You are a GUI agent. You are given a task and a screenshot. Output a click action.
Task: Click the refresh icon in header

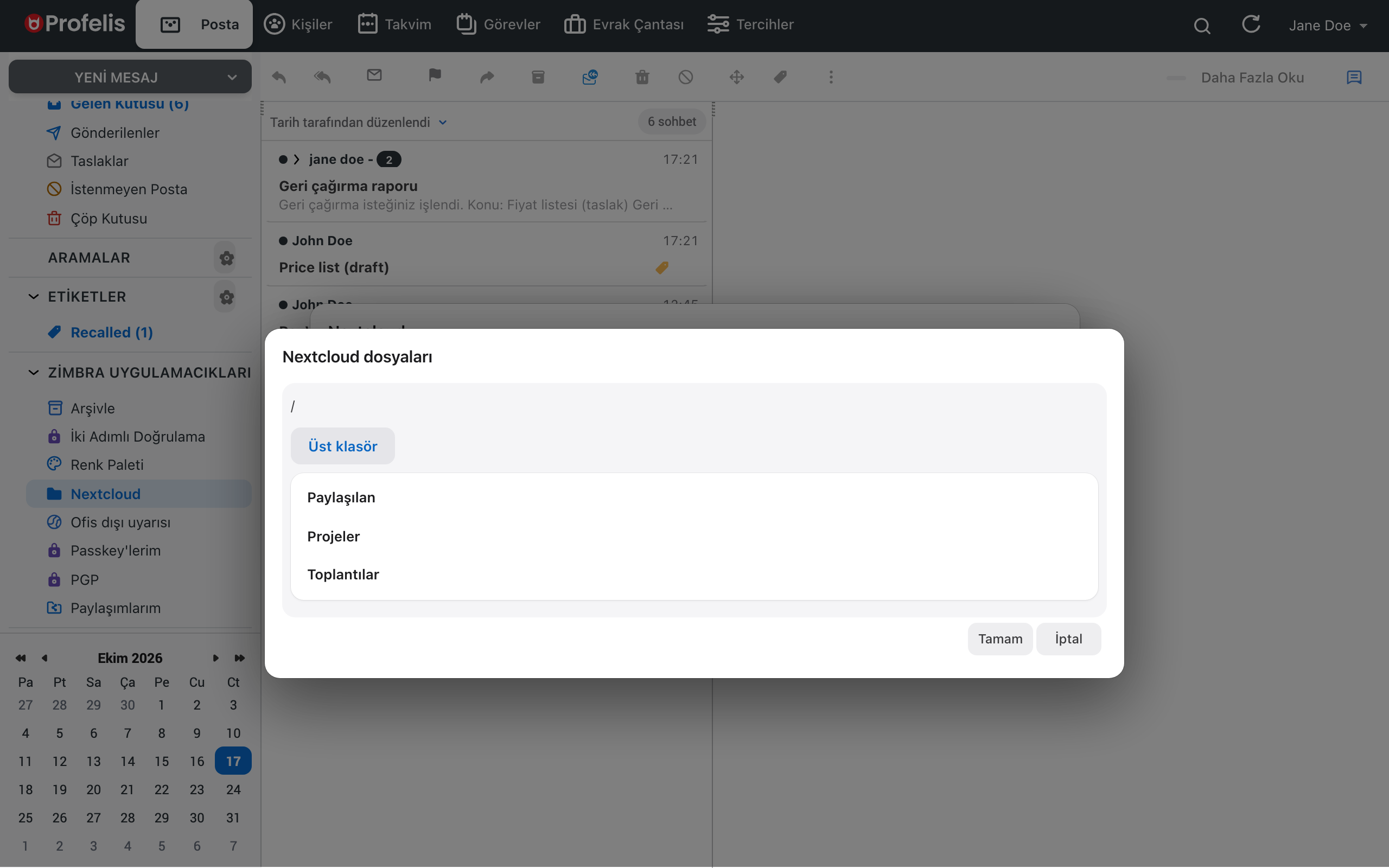coord(1251,24)
